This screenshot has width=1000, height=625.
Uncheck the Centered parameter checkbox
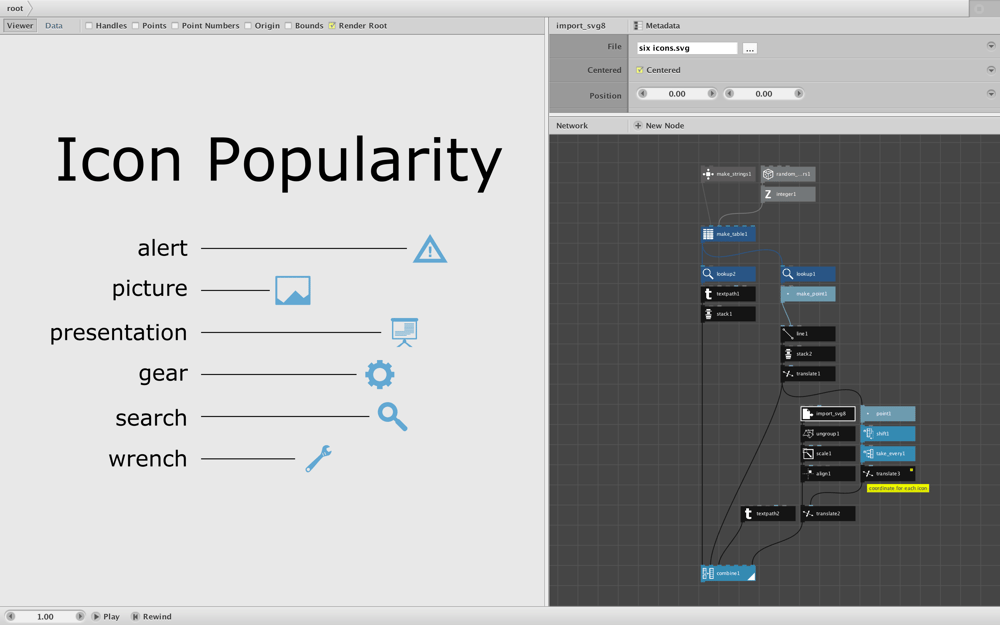click(x=640, y=70)
